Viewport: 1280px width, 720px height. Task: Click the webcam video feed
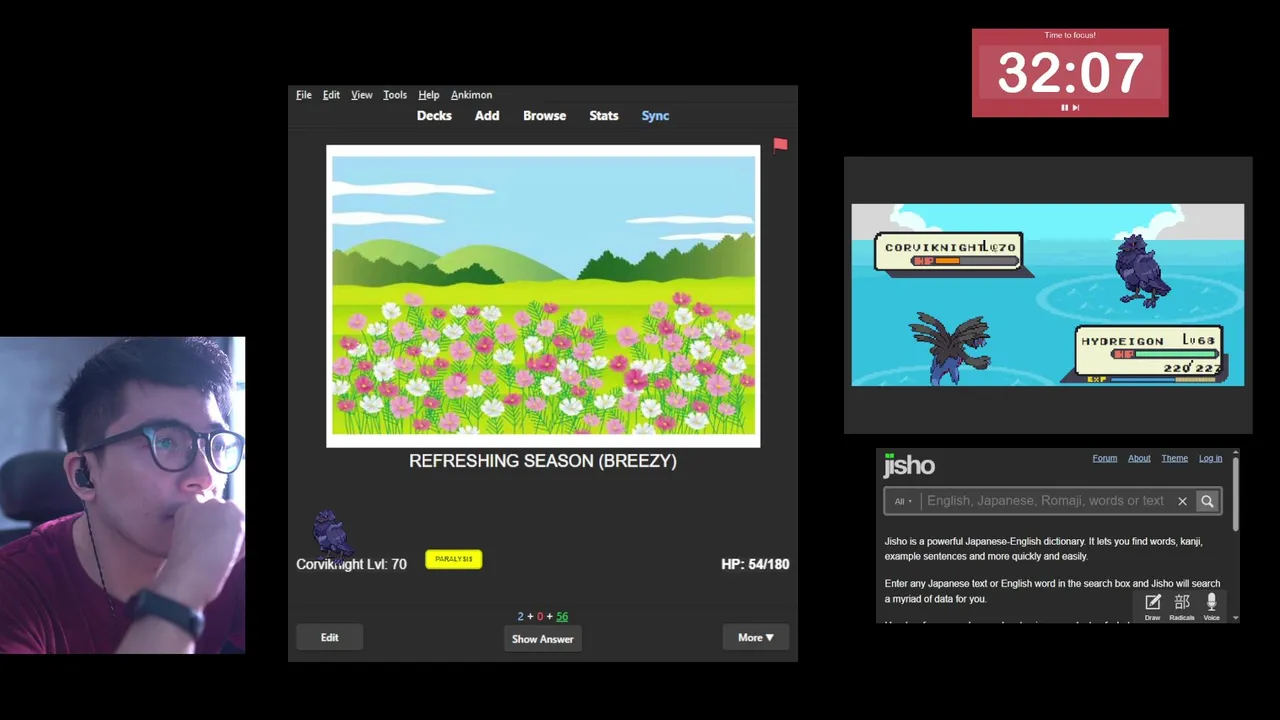[x=122, y=495]
